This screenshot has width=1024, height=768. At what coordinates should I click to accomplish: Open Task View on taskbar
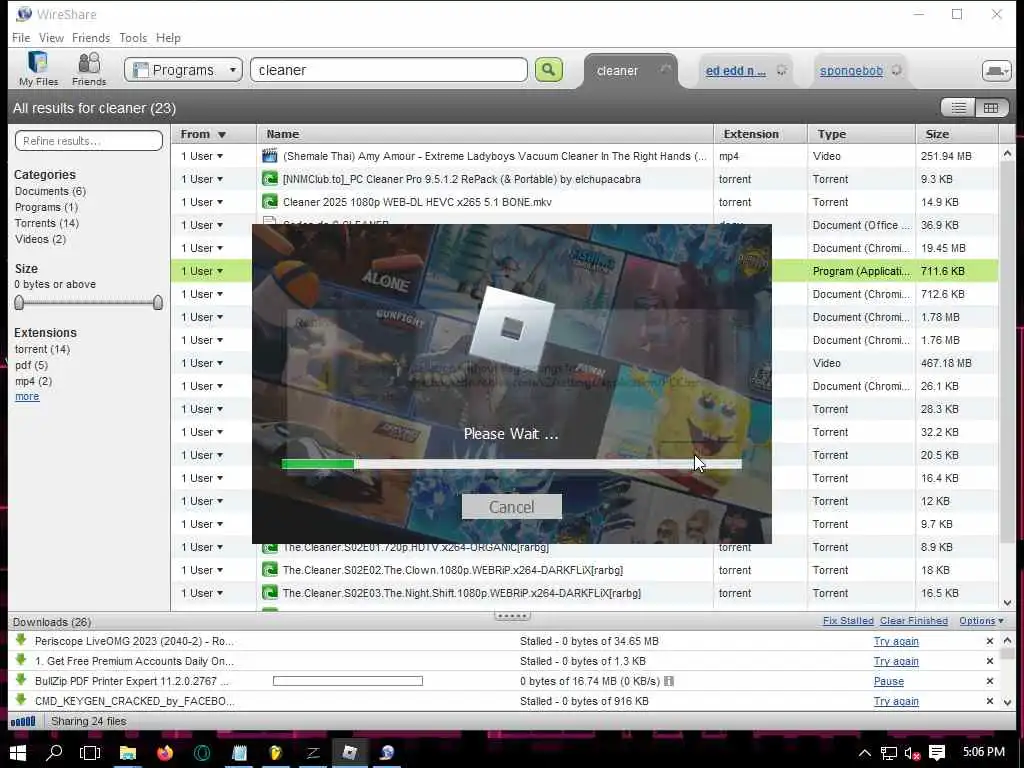tap(90, 752)
